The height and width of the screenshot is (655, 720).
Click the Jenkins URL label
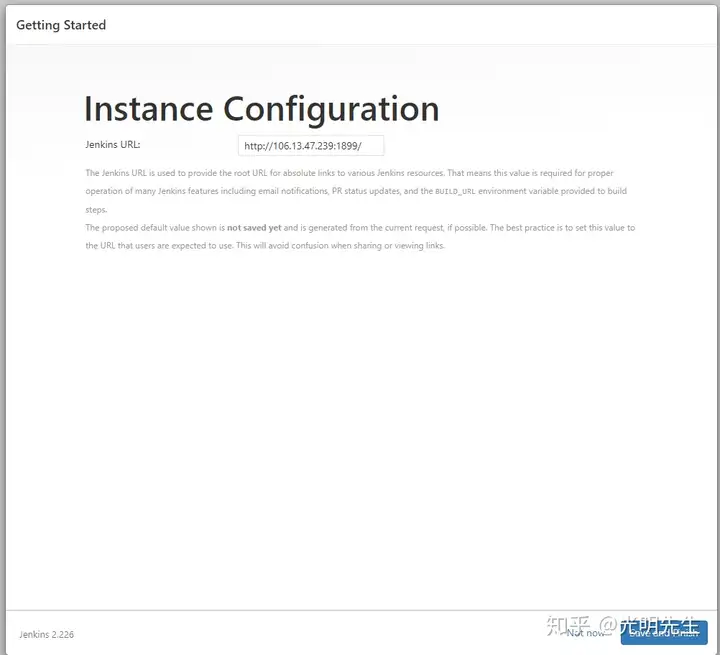pyautogui.click(x=113, y=145)
